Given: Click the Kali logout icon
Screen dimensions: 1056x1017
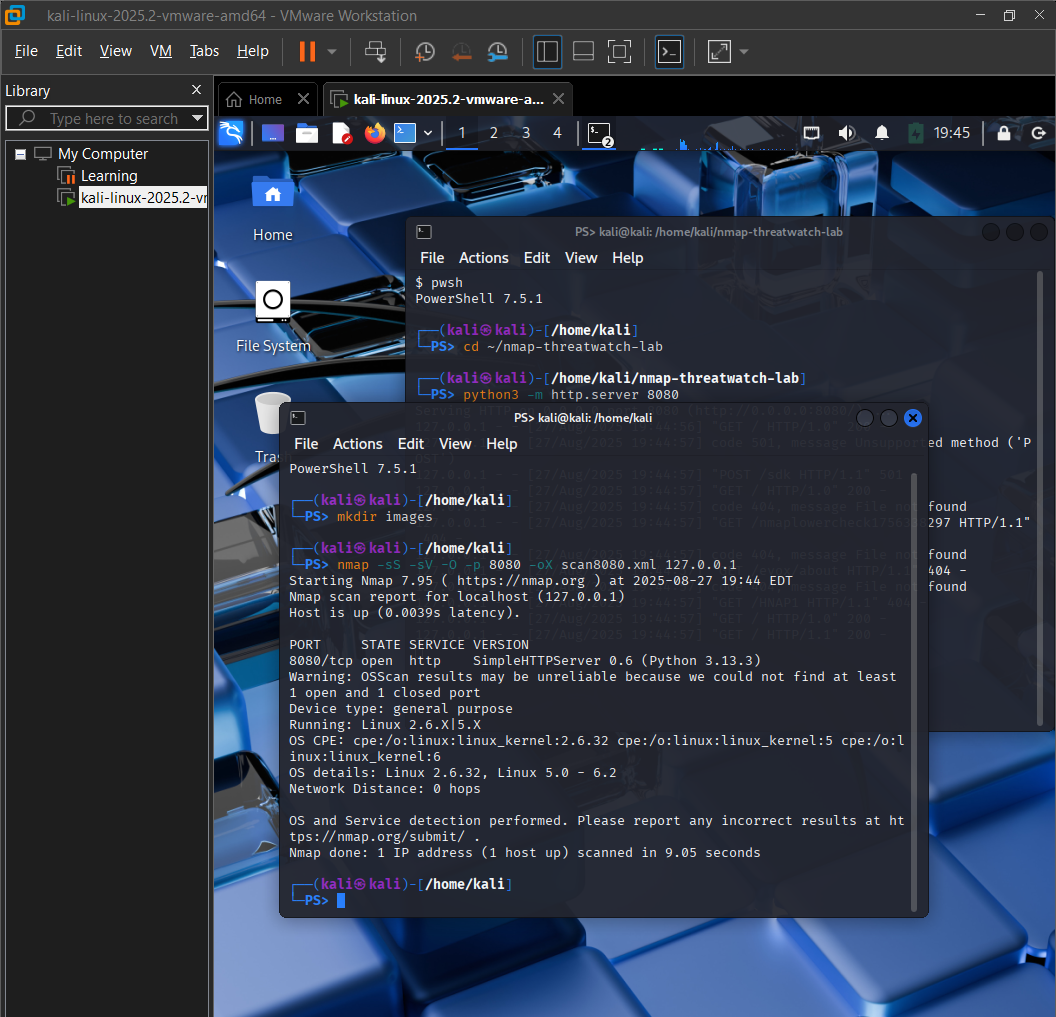Looking at the screenshot, I should tap(1038, 133).
